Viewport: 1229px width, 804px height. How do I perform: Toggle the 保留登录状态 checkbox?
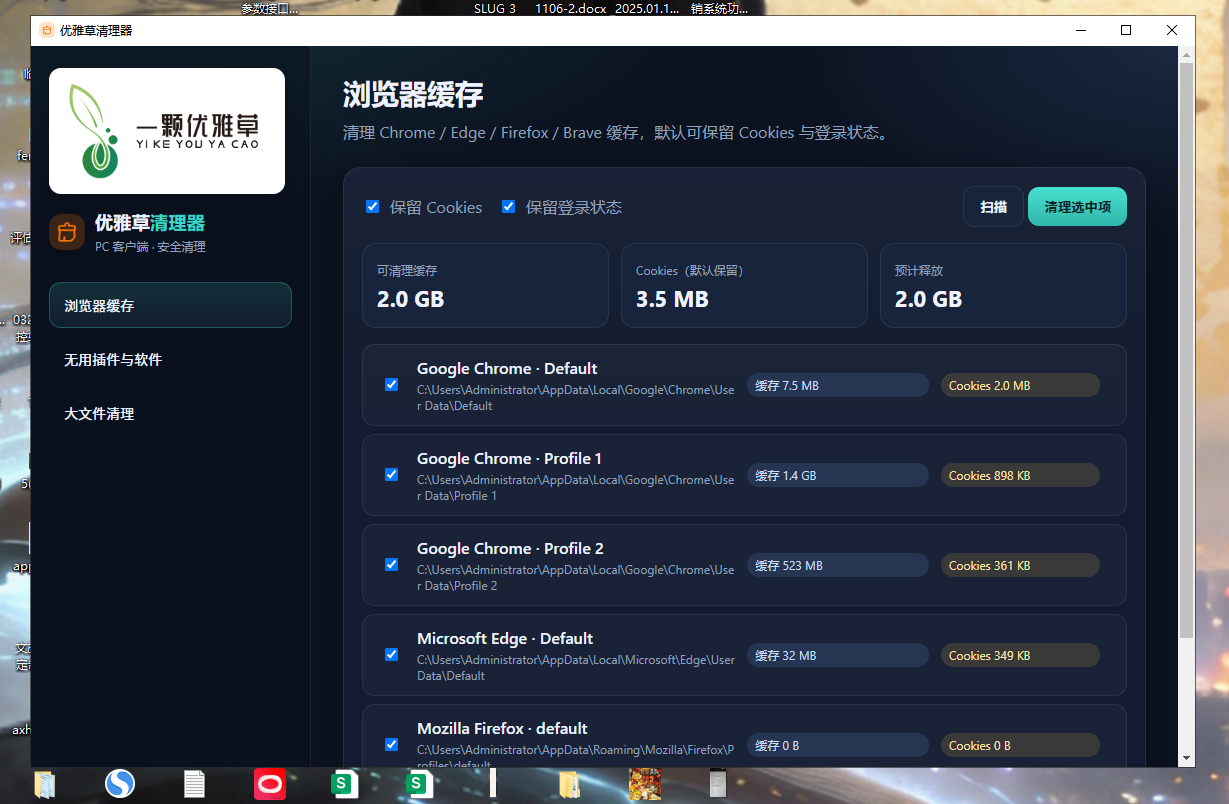509,207
